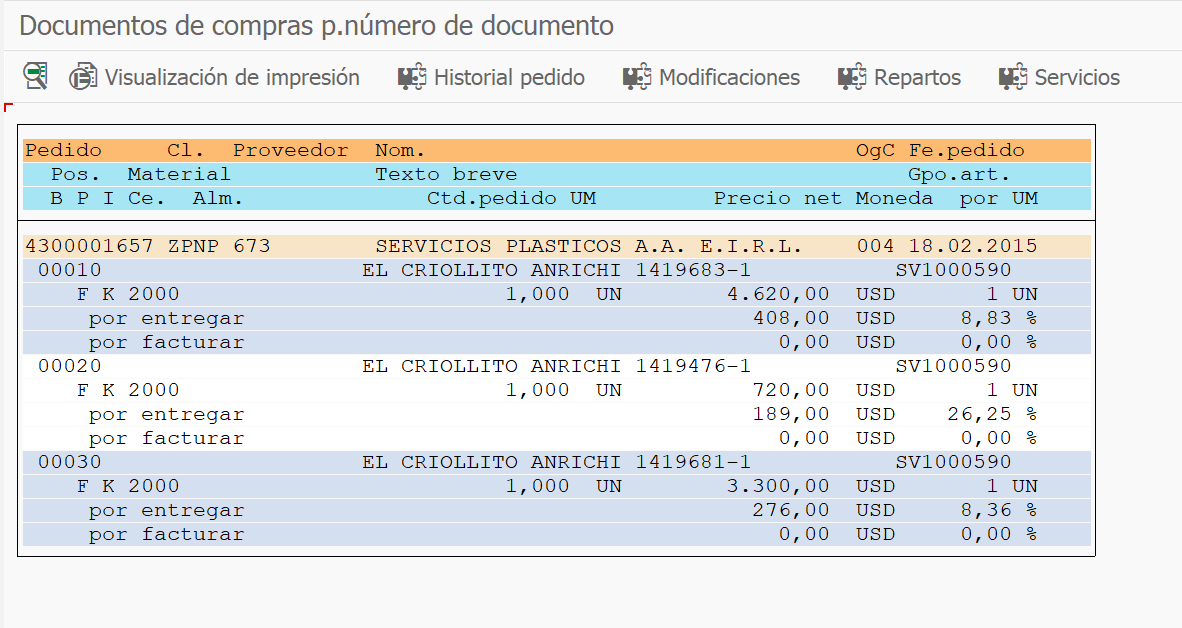Image resolution: width=1182 pixels, height=628 pixels.
Task: Select position 00020 in the list
Action: click(x=69, y=366)
